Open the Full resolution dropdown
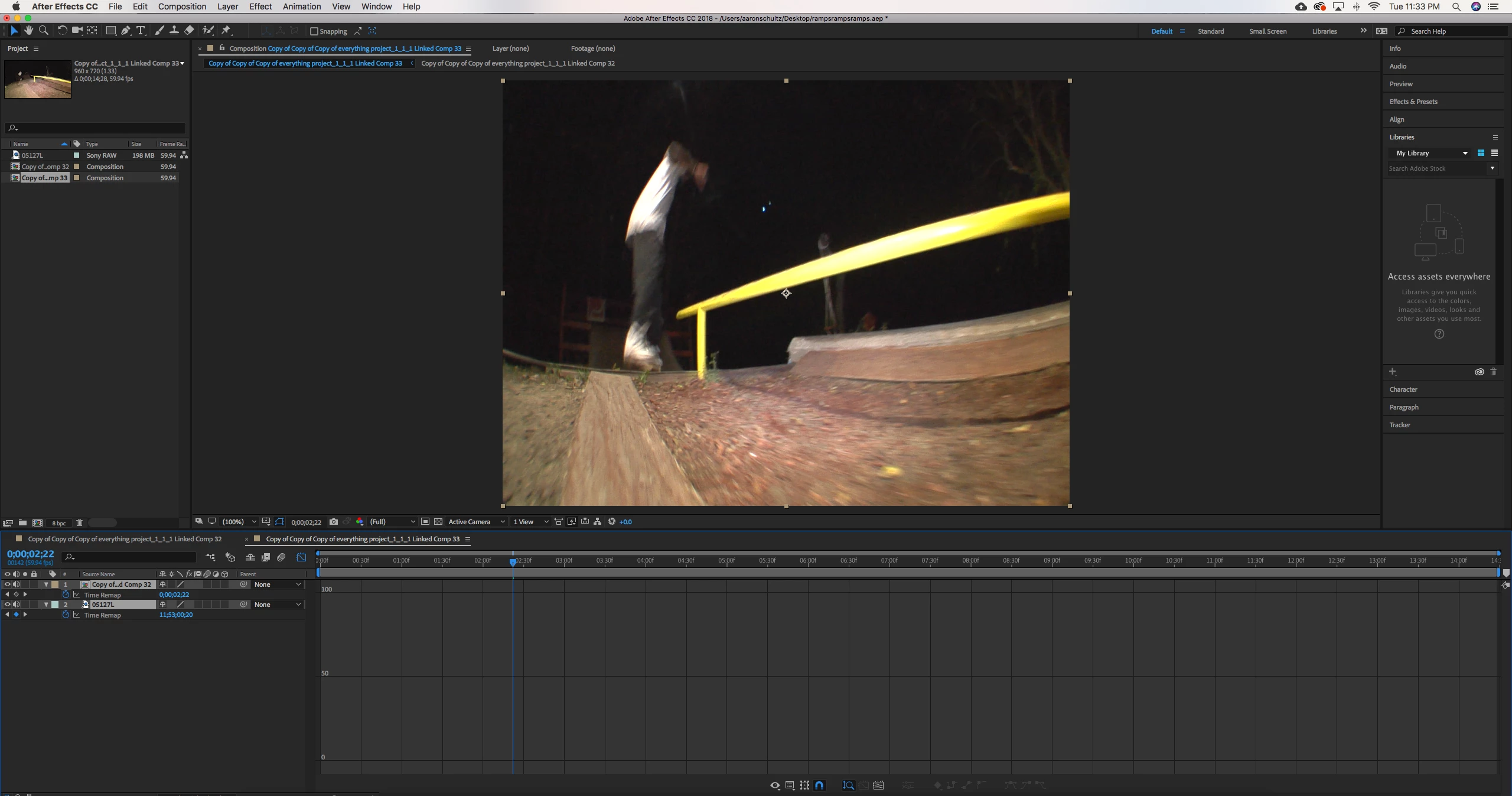Viewport: 1512px width, 796px height. tap(392, 522)
